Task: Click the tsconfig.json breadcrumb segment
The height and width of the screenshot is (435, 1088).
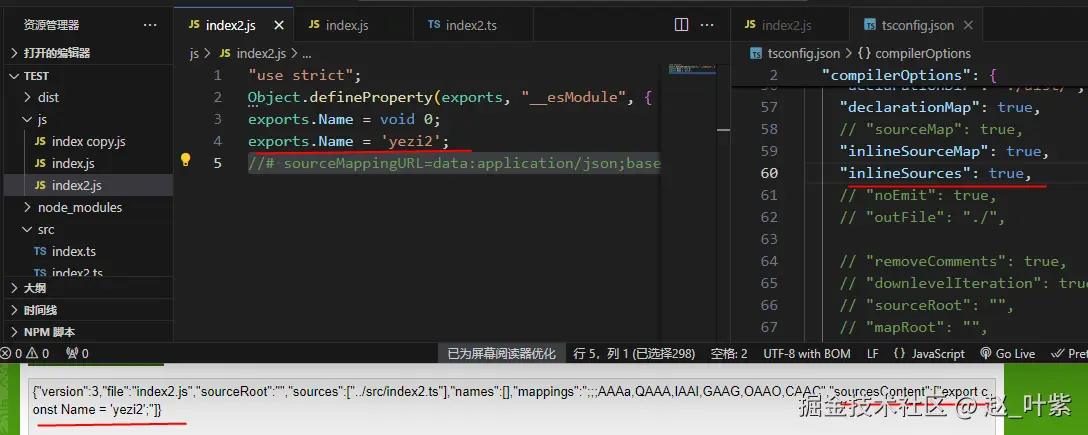Action: click(796, 53)
